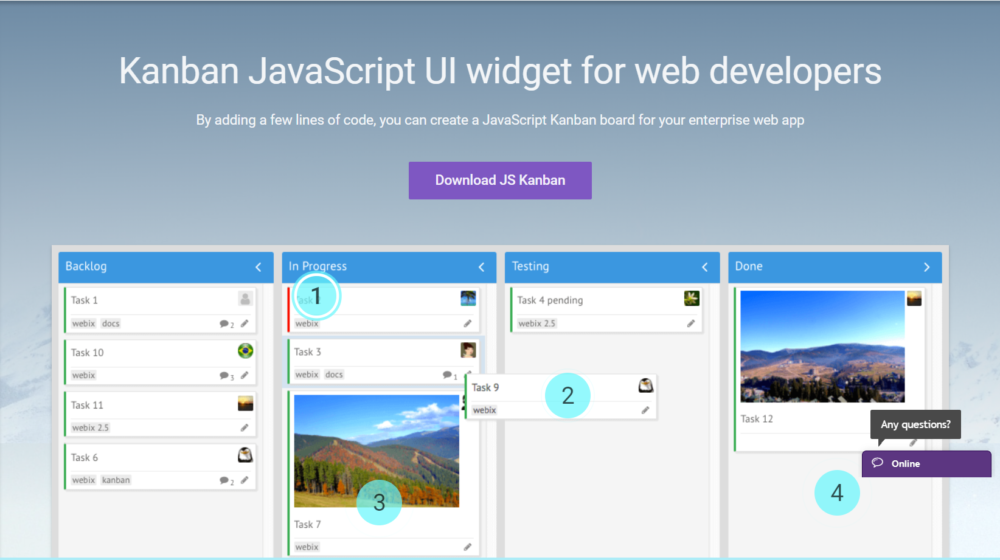The image size is (1000, 560).
Task: Click the penguin avatar on Task 6
Action: [x=245, y=455]
